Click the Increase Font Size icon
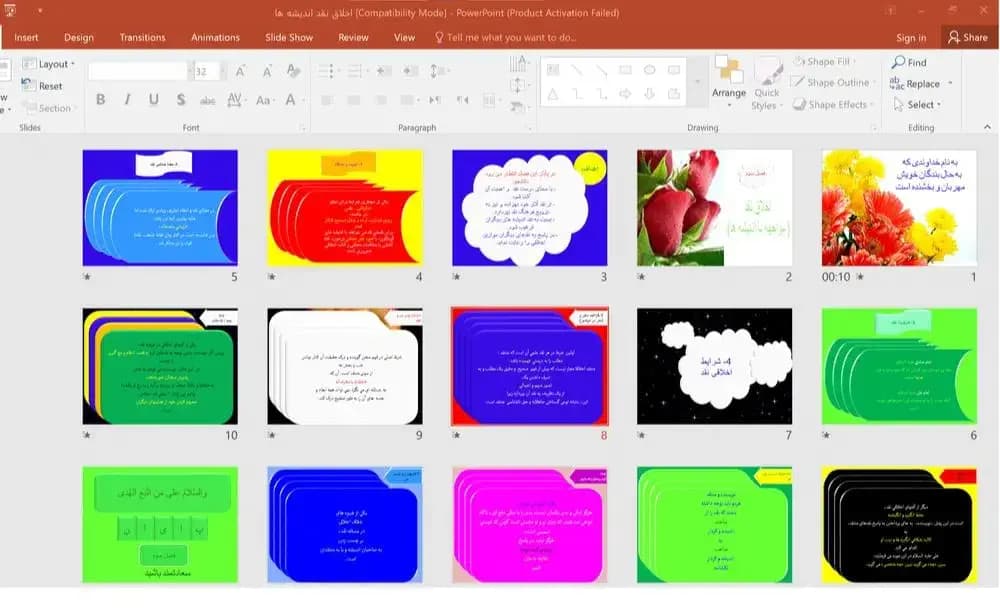 click(x=240, y=71)
